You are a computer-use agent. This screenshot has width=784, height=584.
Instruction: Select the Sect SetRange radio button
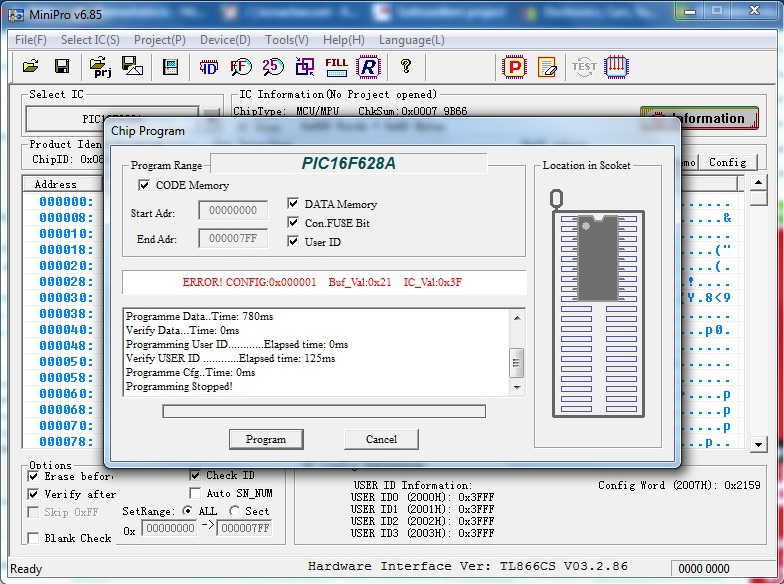point(234,510)
